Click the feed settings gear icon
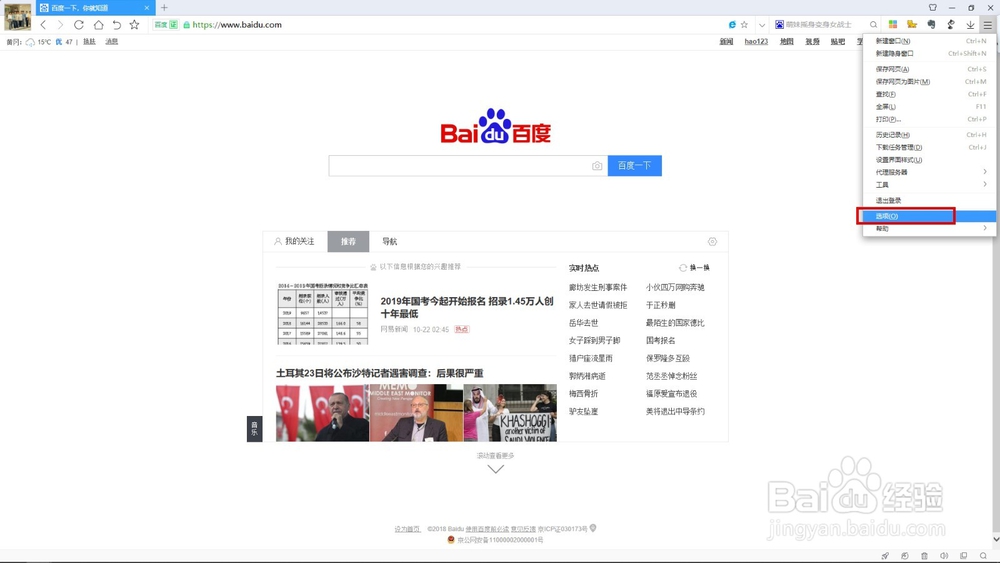The height and width of the screenshot is (563, 1000). tap(712, 242)
